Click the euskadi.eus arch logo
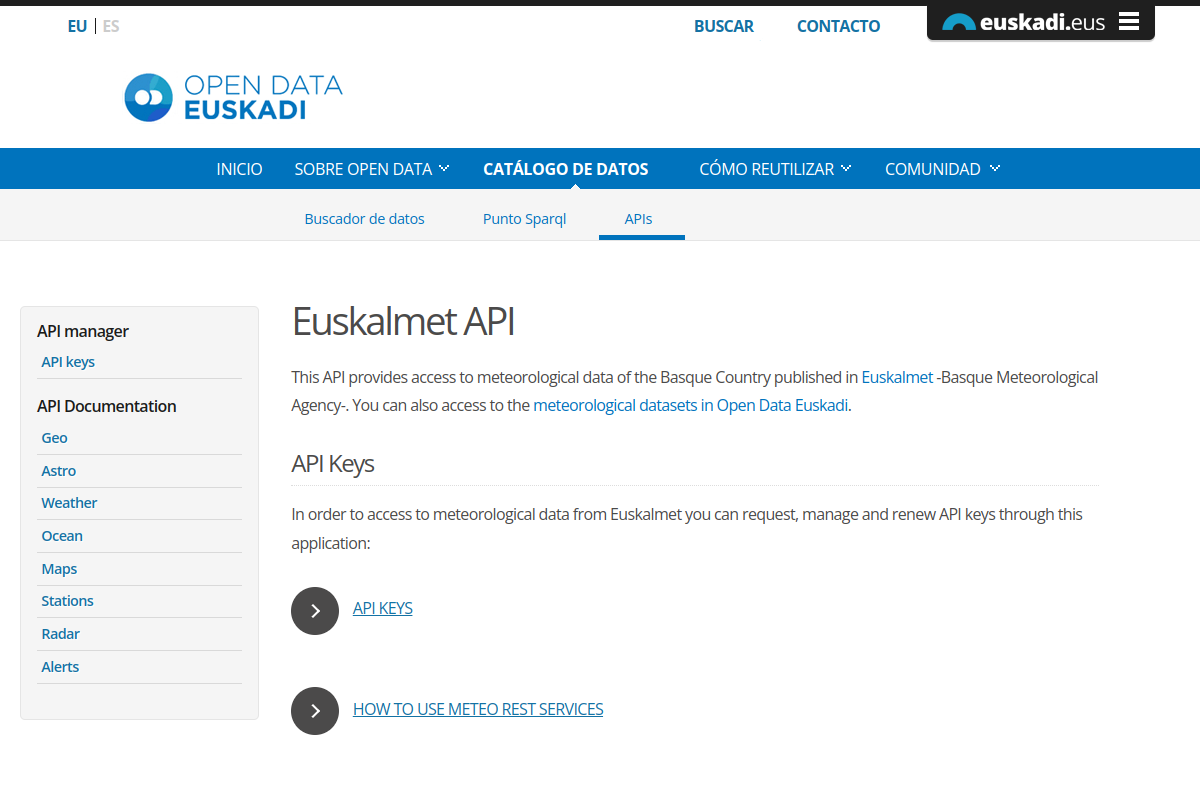 (958, 22)
